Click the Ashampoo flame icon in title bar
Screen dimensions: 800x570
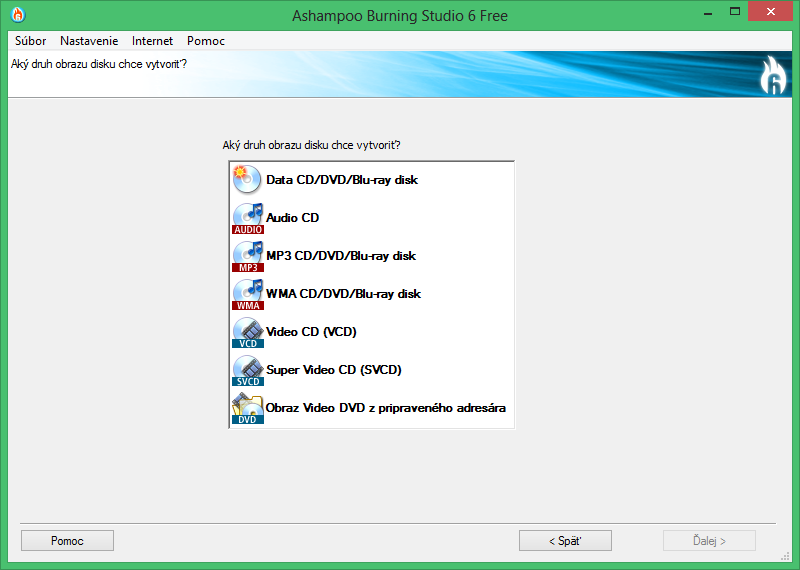coord(18,15)
